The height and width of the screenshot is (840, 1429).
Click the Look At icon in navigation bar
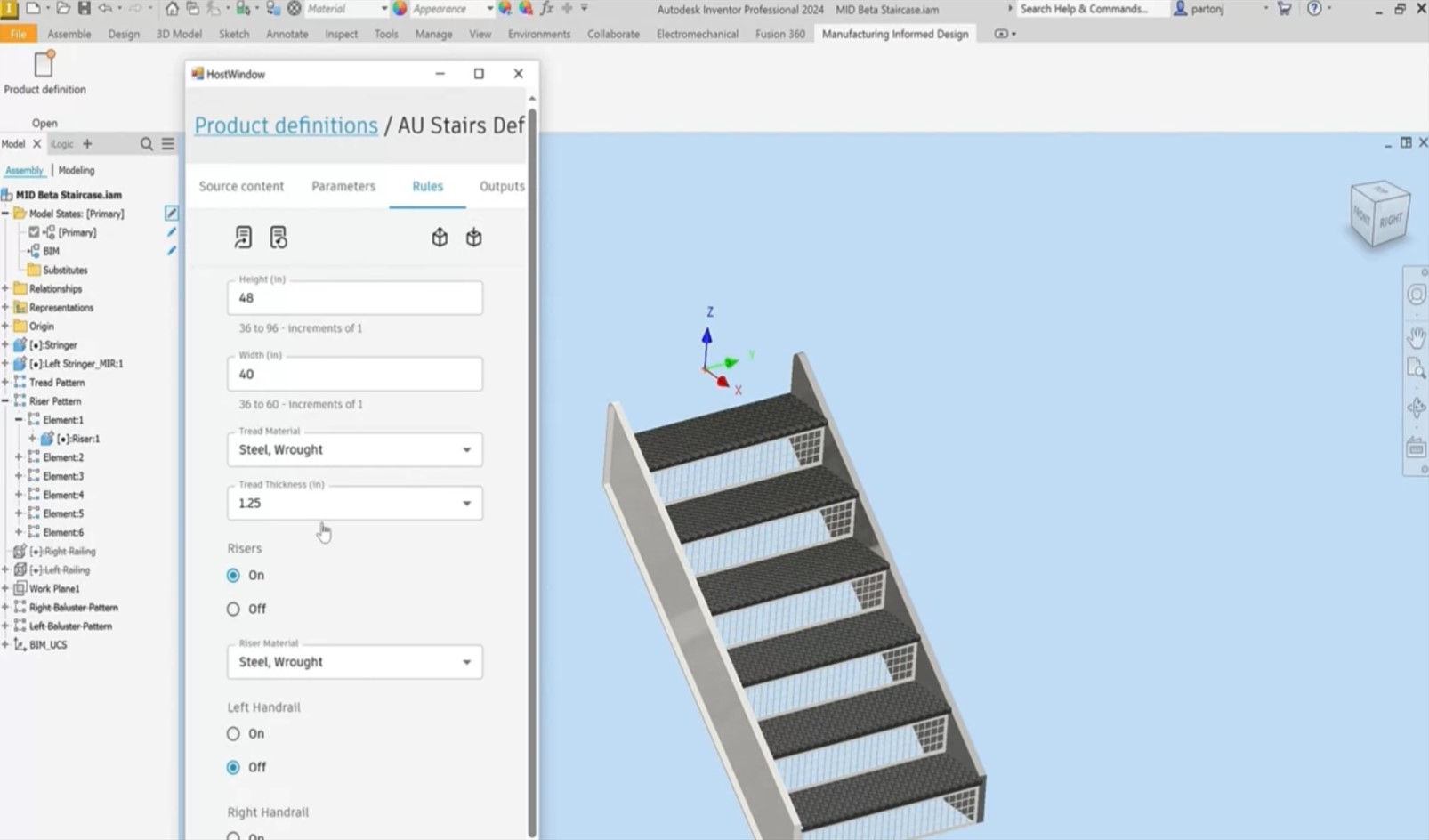(1417, 448)
